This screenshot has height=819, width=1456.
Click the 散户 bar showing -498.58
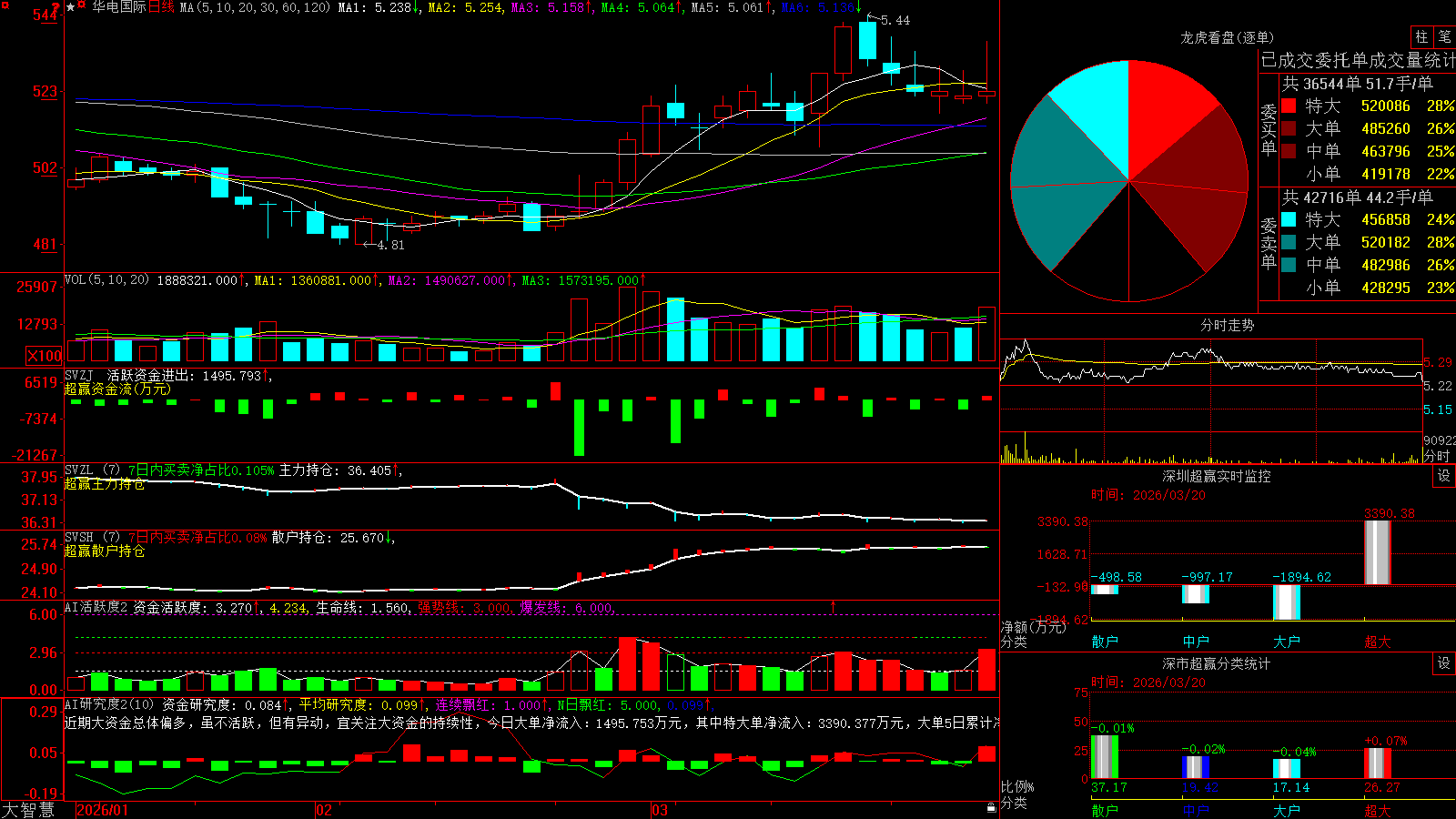pyautogui.click(x=1105, y=590)
